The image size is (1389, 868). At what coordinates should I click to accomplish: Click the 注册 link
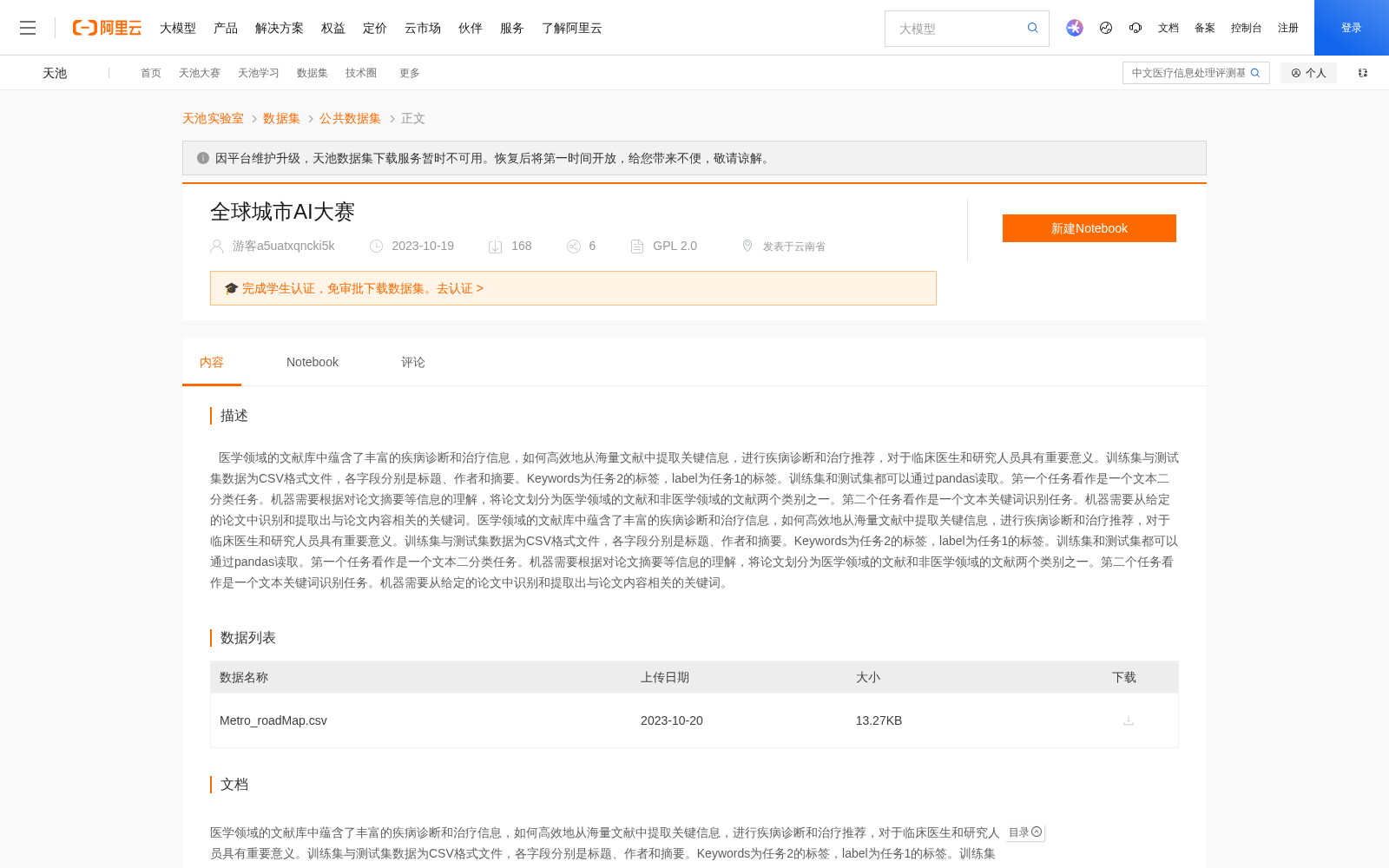[x=1288, y=28]
